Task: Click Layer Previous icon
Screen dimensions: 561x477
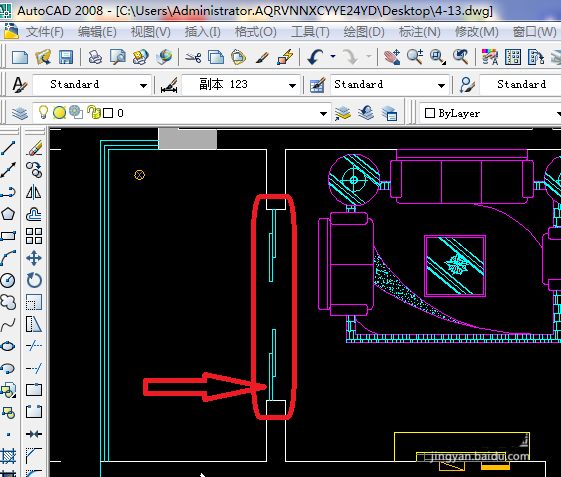Action: click(366, 113)
